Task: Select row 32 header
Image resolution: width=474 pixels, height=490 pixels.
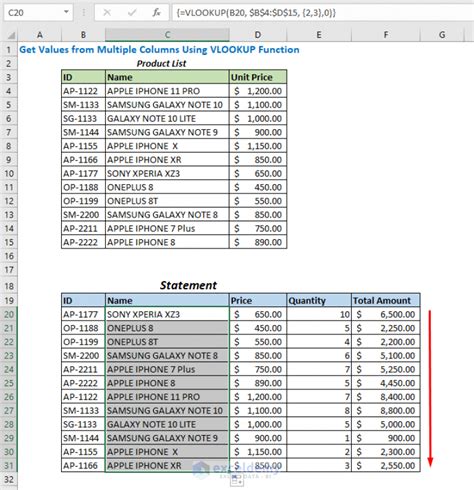Action: click(9, 479)
